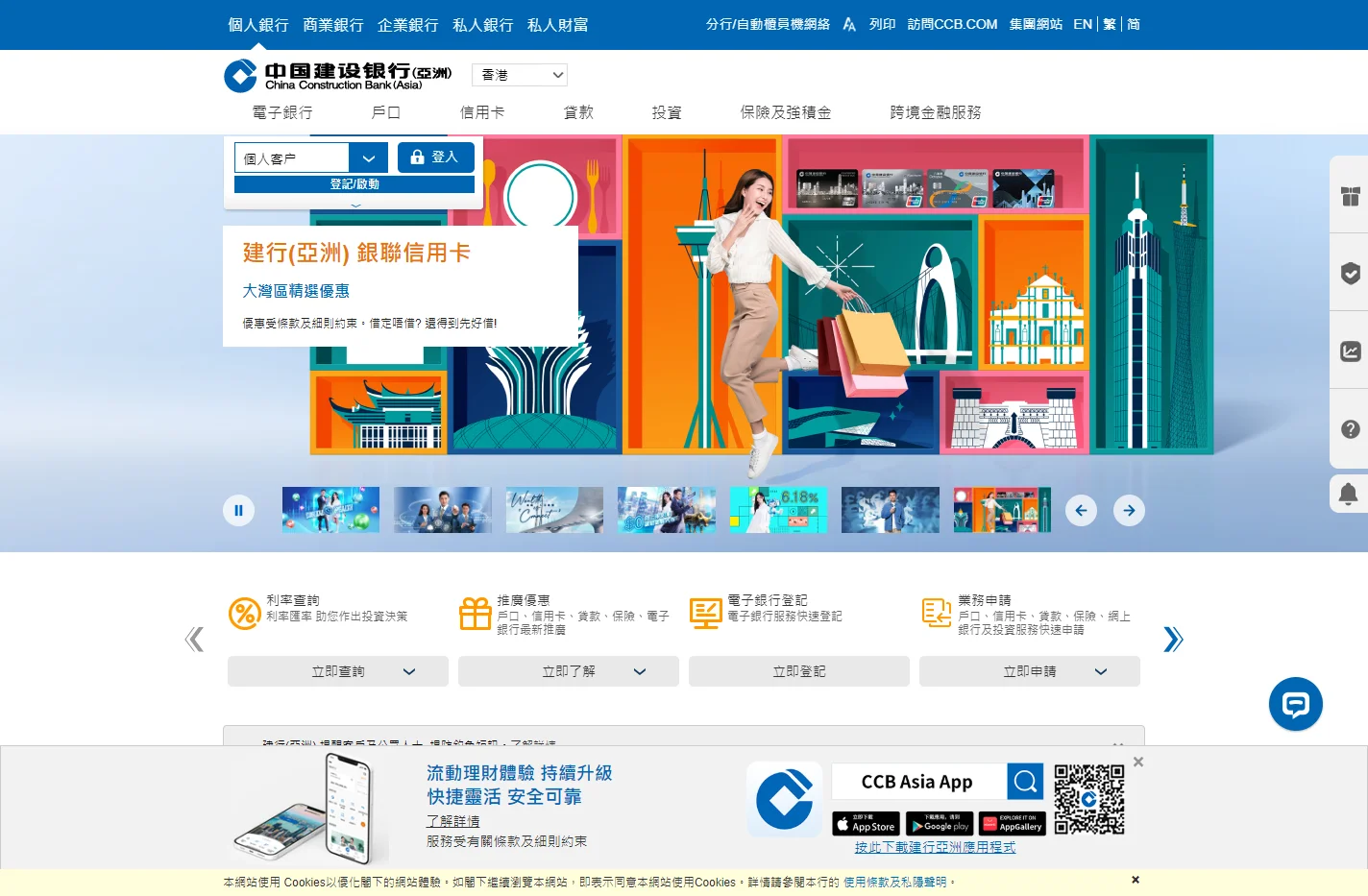Go to next banner thumbnails arrow
Image resolution: width=1368 pixels, height=896 pixels.
click(x=1129, y=510)
